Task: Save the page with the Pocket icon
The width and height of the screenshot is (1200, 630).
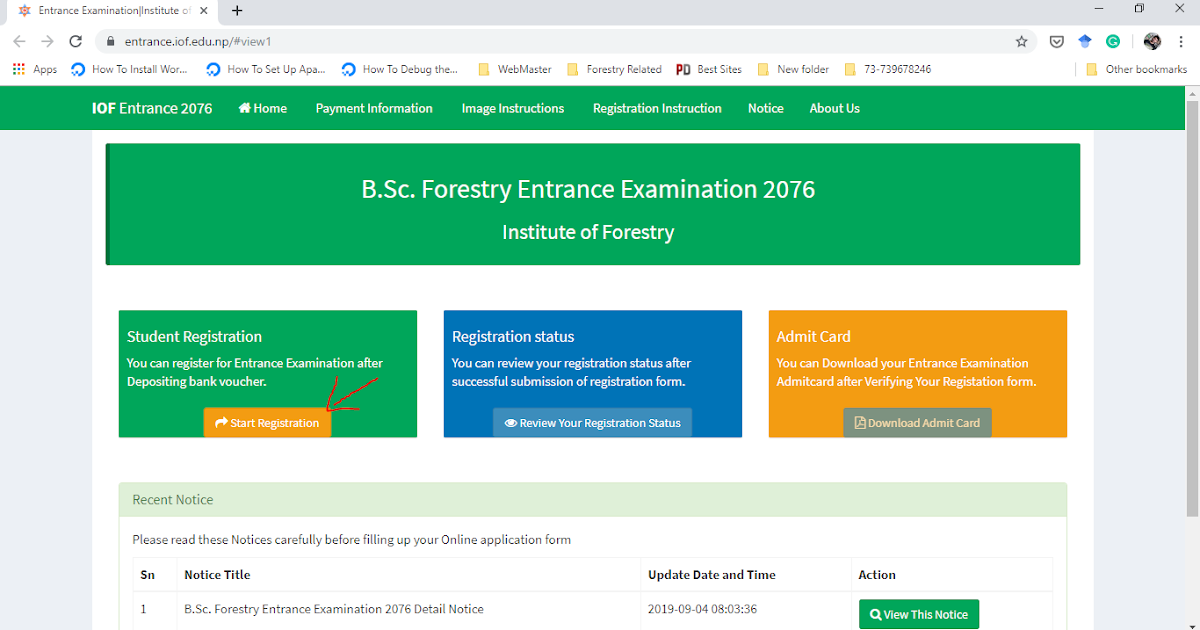Action: (1055, 43)
